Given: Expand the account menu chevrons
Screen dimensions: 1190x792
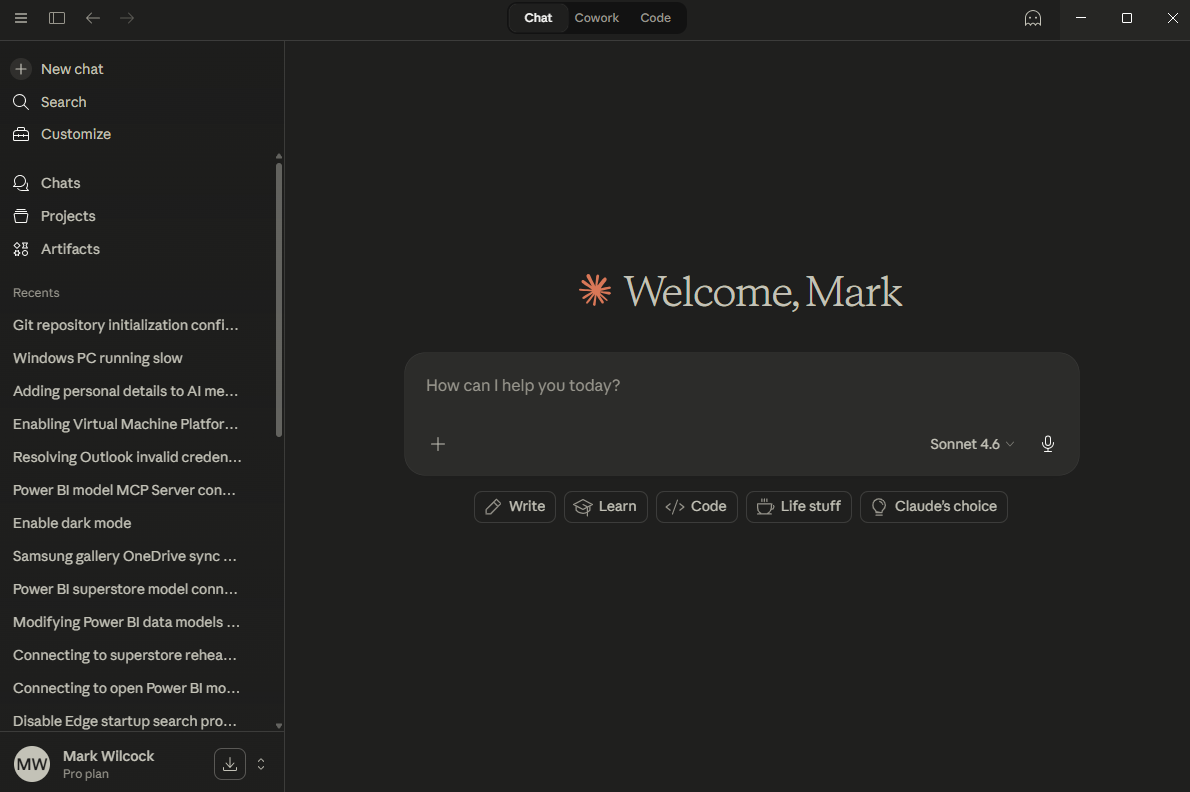Looking at the screenshot, I should [x=261, y=764].
